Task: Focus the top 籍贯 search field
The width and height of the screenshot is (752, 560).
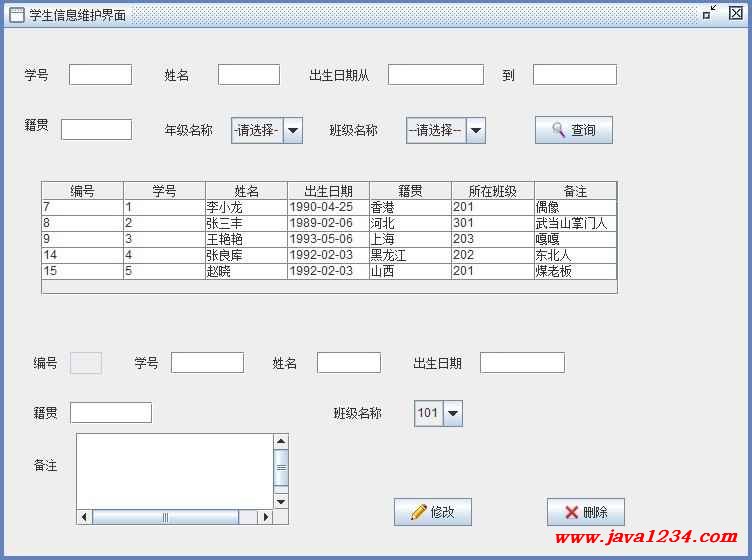Action: pos(96,129)
